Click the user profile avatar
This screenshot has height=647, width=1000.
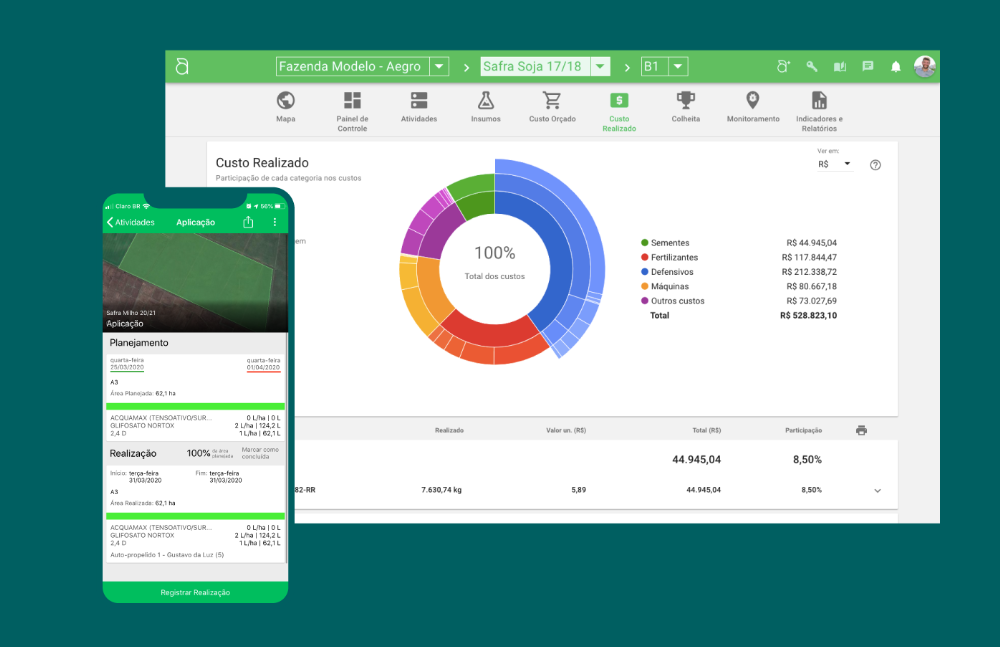point(925,67)
